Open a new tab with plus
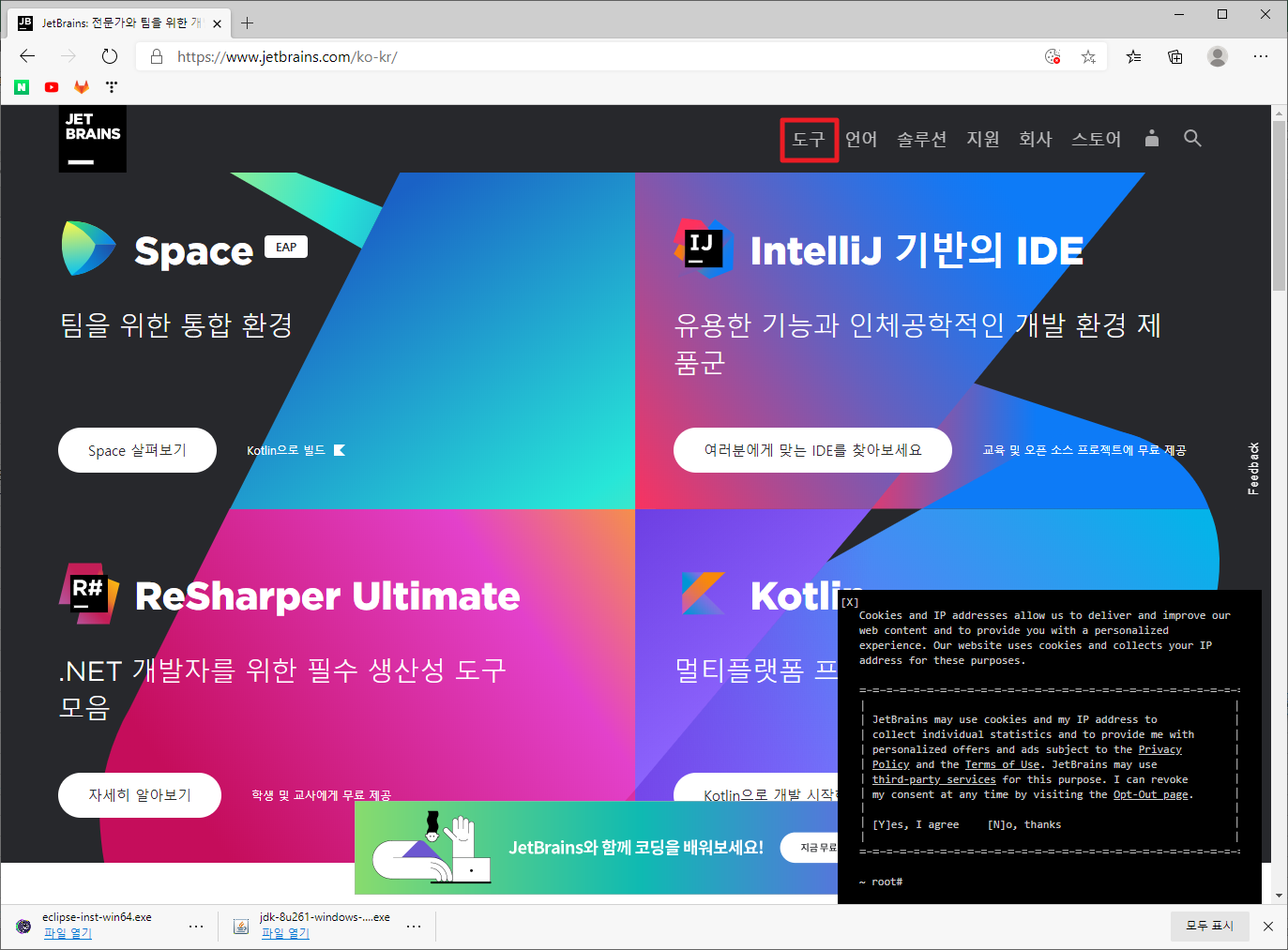 click(x=248, y=23)
